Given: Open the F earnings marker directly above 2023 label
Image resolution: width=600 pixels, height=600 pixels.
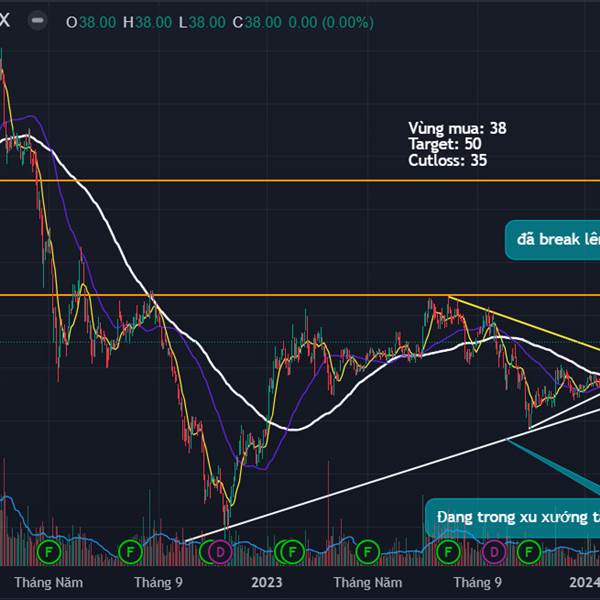Looking at the screenshot, I should 292,552.
